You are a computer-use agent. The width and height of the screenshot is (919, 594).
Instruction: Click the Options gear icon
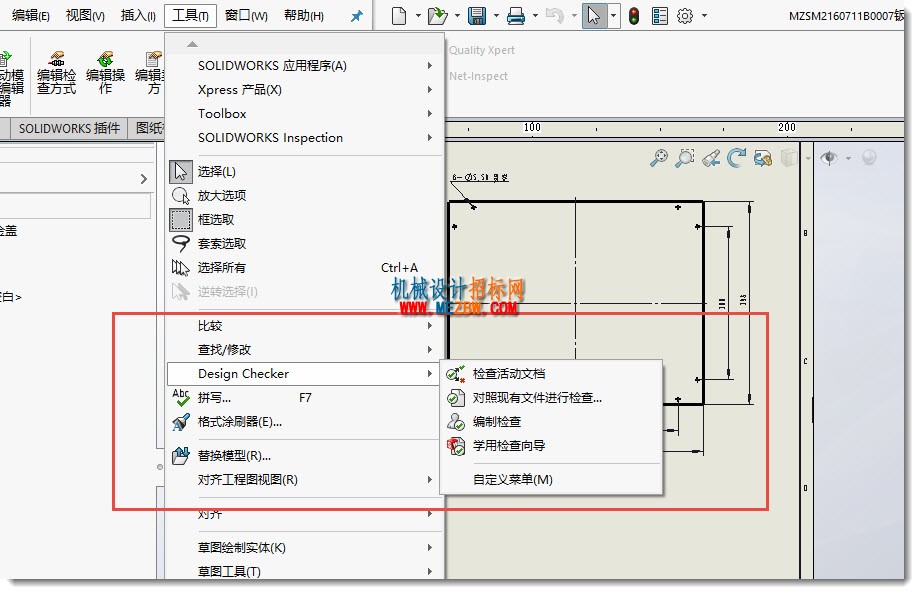tap(685, 16)
